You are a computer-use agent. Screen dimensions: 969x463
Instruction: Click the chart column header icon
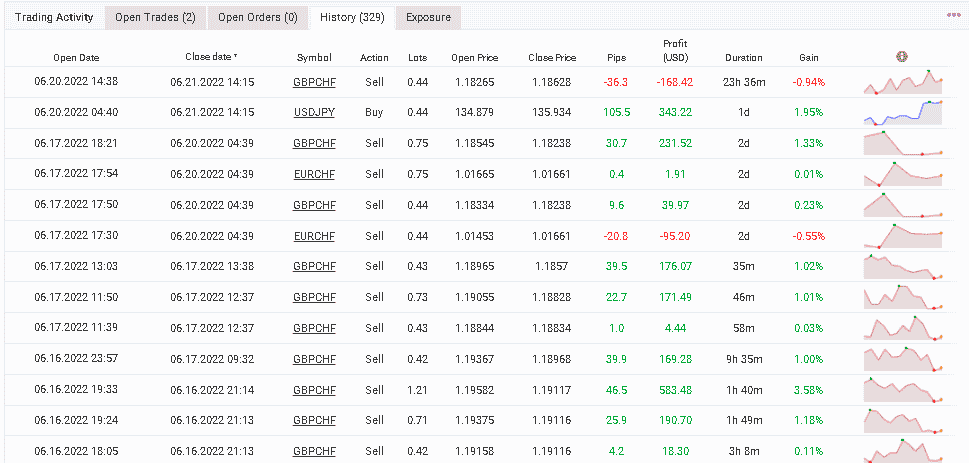(x=902, y=56)
